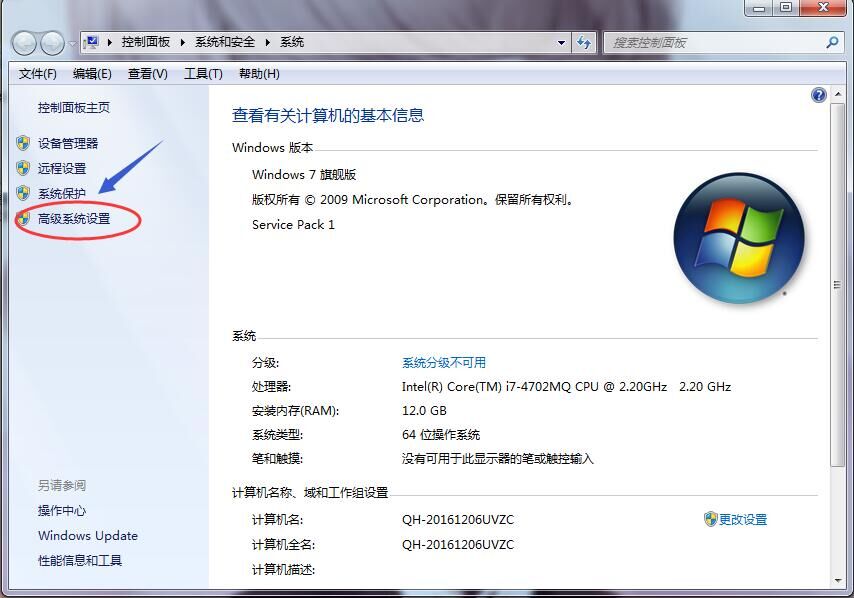Click 更改设置 link
The width and height of the screenshot is (854, 598).
tap(743, 520)
